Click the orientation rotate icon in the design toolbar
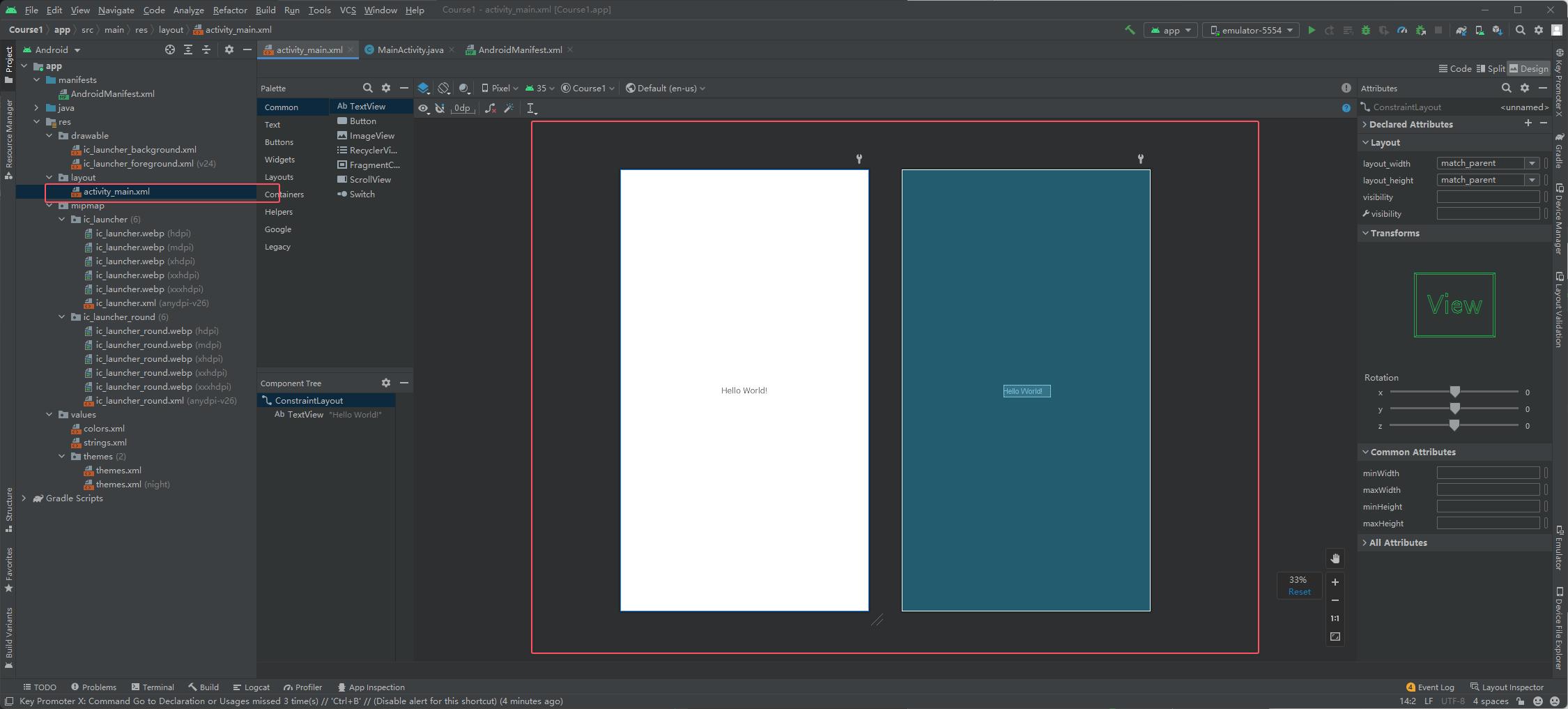Image resolution: width=1568 pixels, height=709 pixels. [x=444, y=88]
